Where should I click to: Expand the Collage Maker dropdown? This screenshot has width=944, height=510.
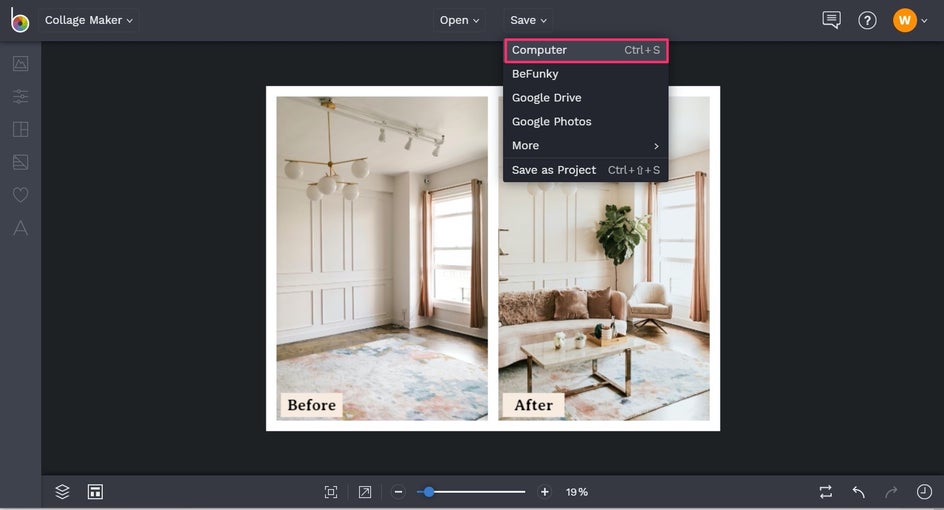(x=88, y=20)
